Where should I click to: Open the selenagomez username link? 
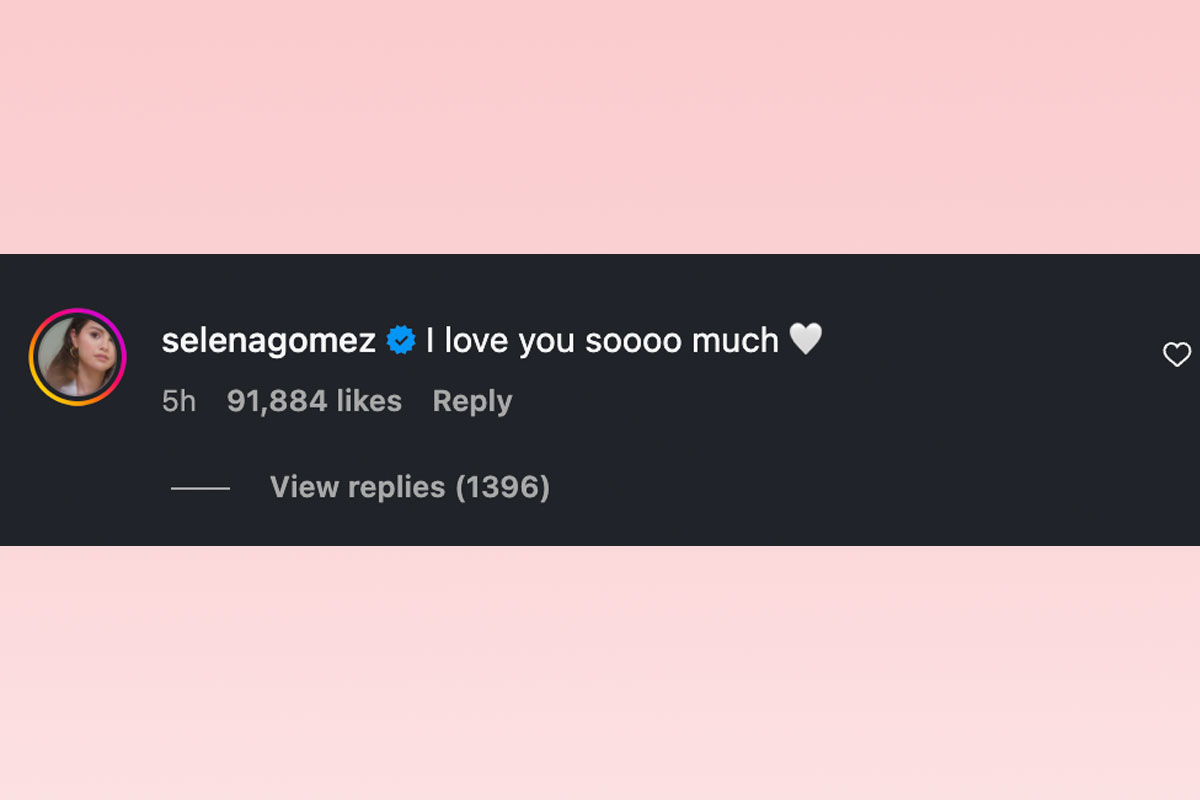click(x=268, y=341)
